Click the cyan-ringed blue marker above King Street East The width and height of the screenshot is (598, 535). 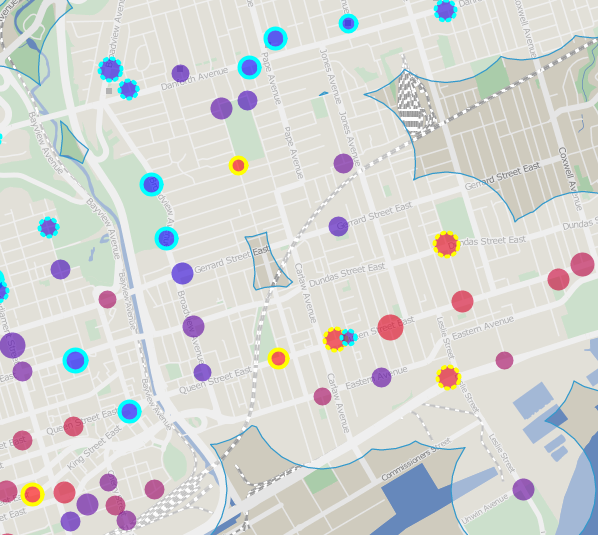point(130,411)
